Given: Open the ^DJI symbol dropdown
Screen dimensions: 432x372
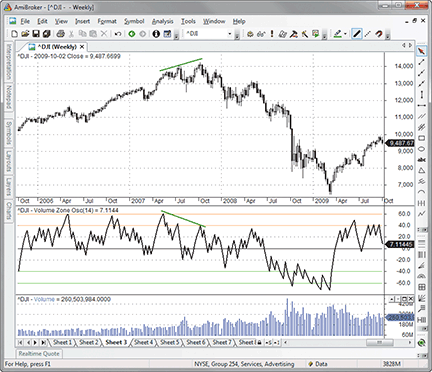Looking at the screenshot, I should [x=229, y=34].
